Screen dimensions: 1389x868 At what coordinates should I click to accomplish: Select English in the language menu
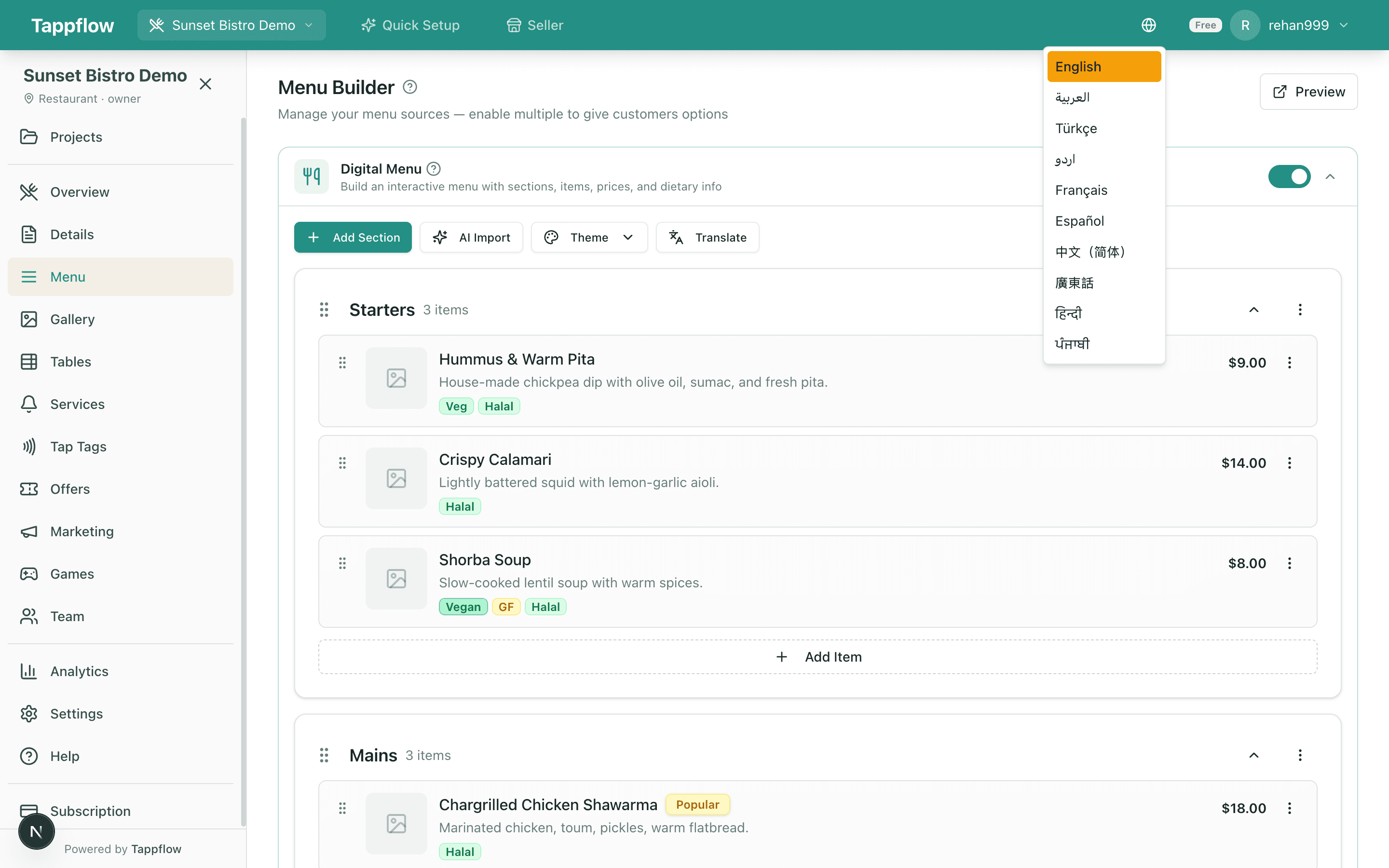(x=1104, y=66)
